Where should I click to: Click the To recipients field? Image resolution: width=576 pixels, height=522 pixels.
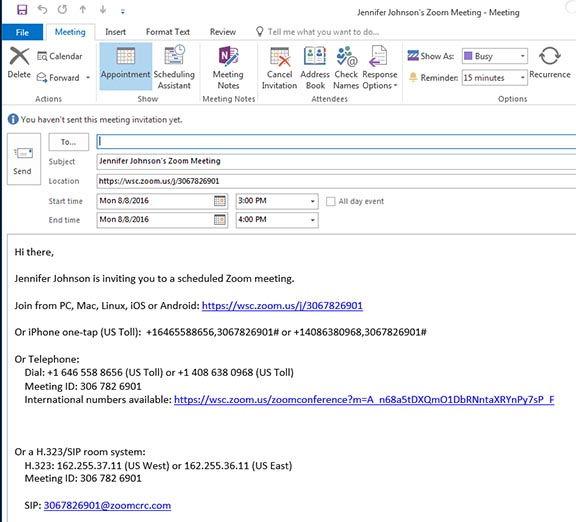[336, 141]
